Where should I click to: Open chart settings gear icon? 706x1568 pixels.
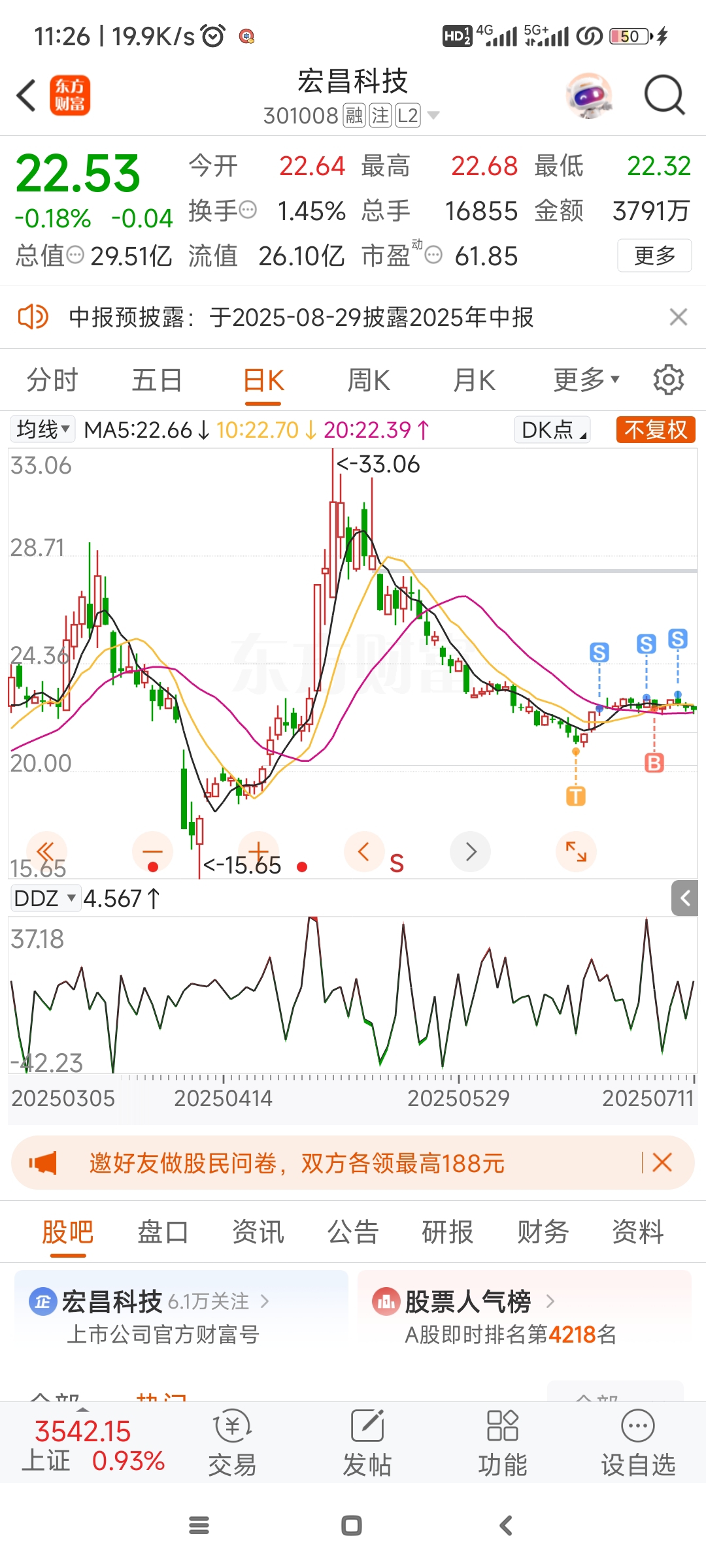click(x=669, y=380)
